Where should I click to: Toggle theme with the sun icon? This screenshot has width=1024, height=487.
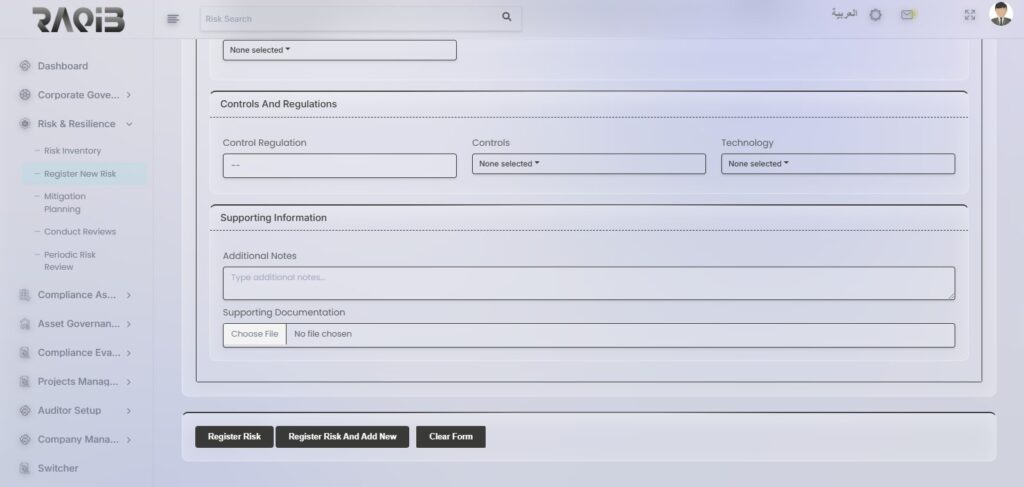coord(876,15)
